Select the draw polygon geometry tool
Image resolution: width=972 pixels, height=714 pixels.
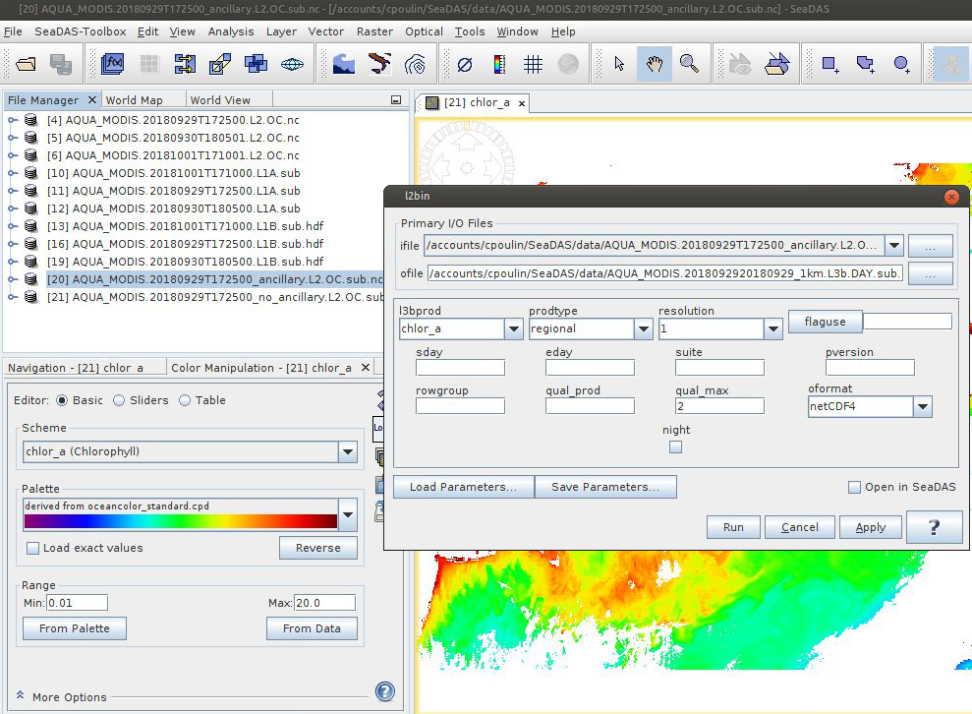pos(865,64)
